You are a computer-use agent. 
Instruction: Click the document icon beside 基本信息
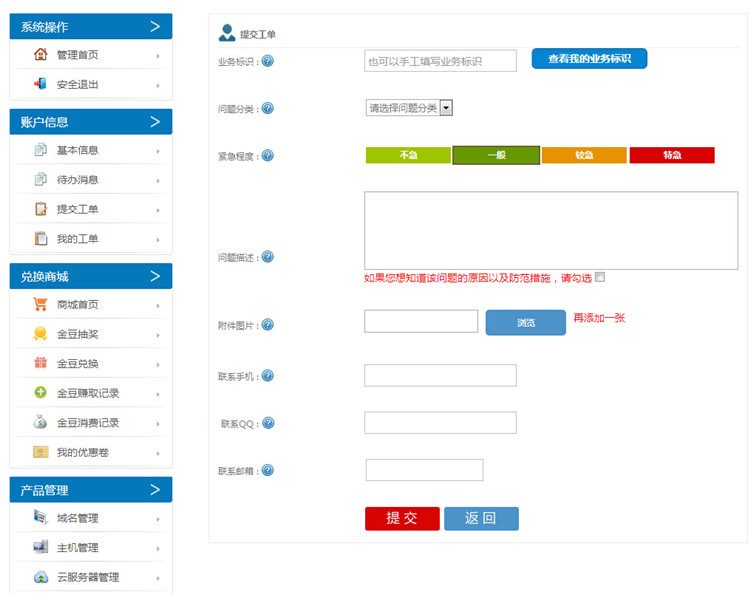(41, 150)
